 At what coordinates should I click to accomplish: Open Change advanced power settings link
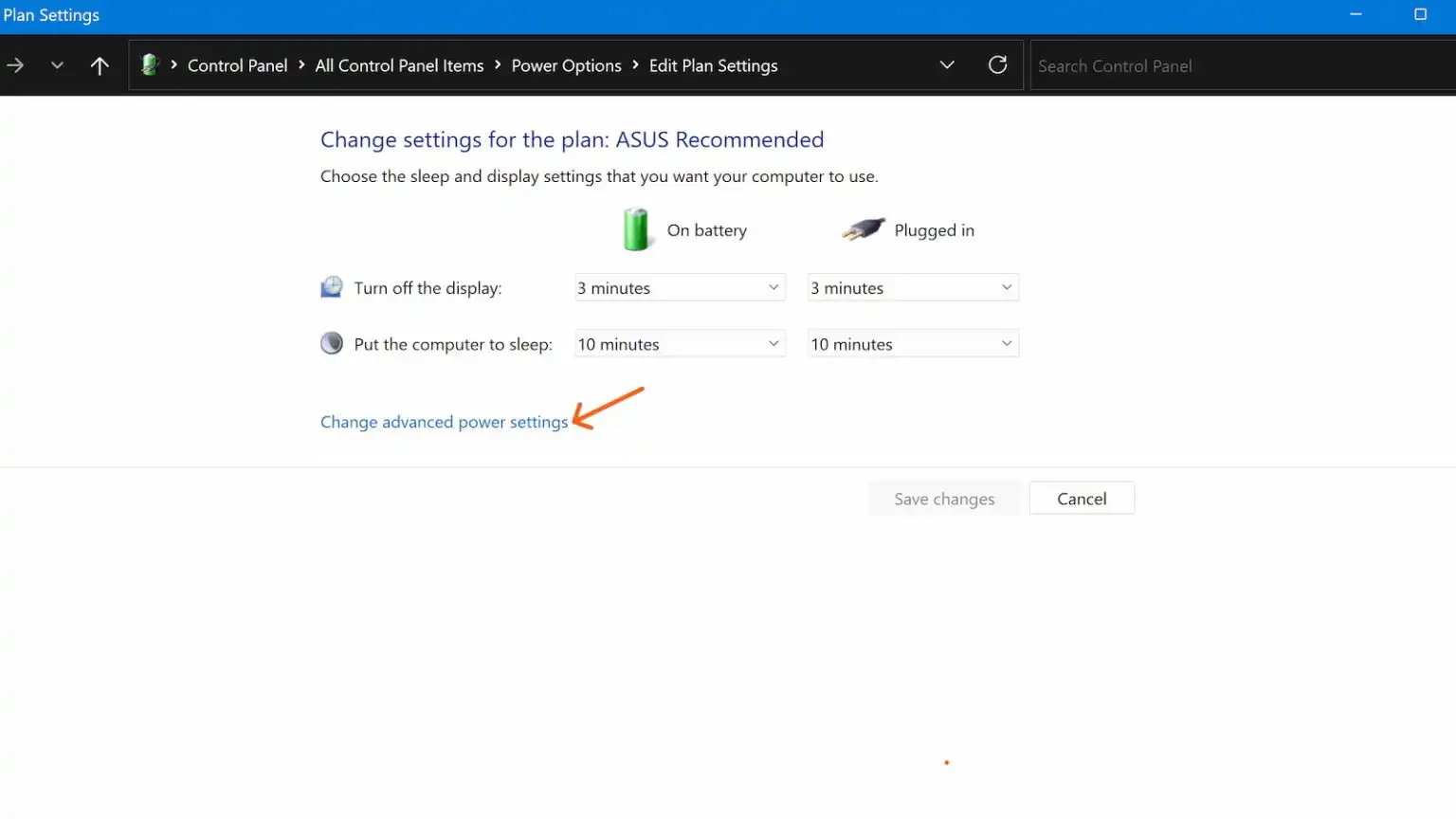pos(444,422)
